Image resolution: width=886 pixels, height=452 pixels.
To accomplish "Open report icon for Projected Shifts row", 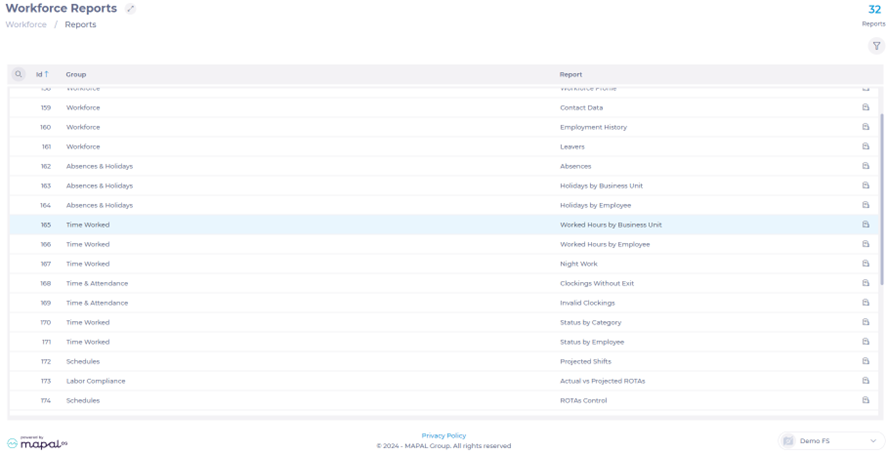I will (x=865, y=361).
